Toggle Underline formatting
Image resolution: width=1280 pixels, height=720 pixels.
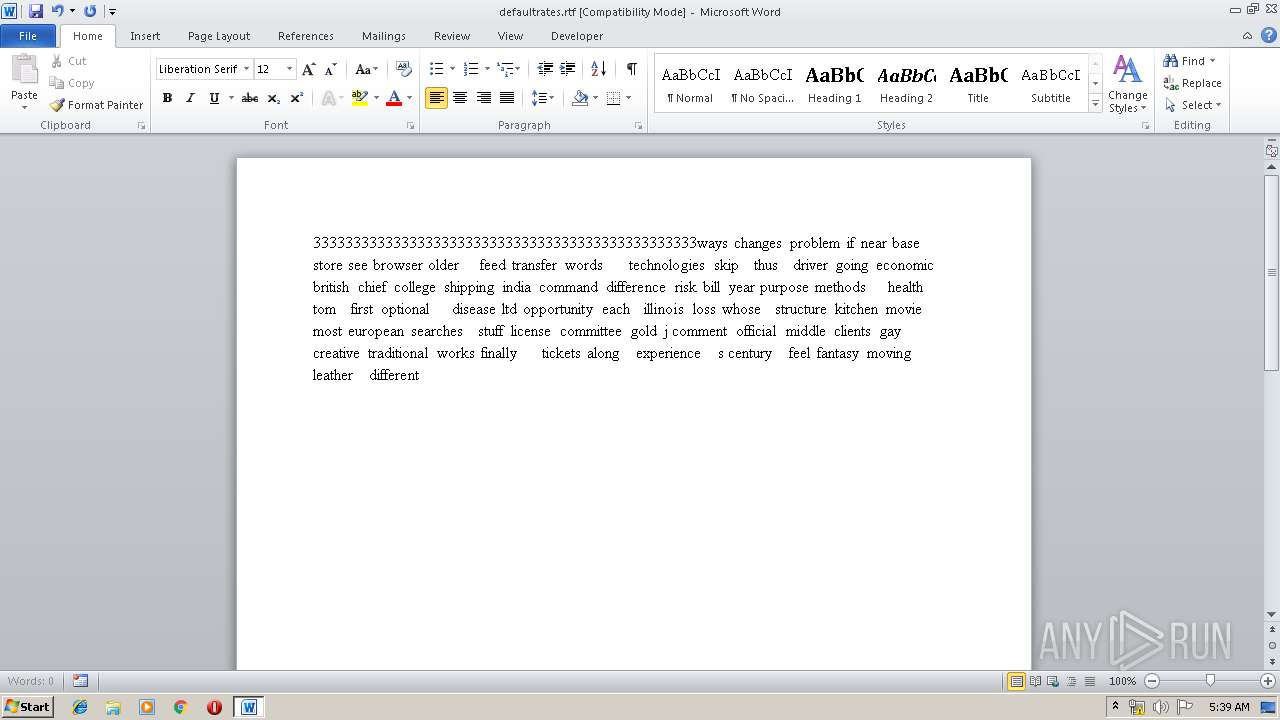(x=213, y=98)
